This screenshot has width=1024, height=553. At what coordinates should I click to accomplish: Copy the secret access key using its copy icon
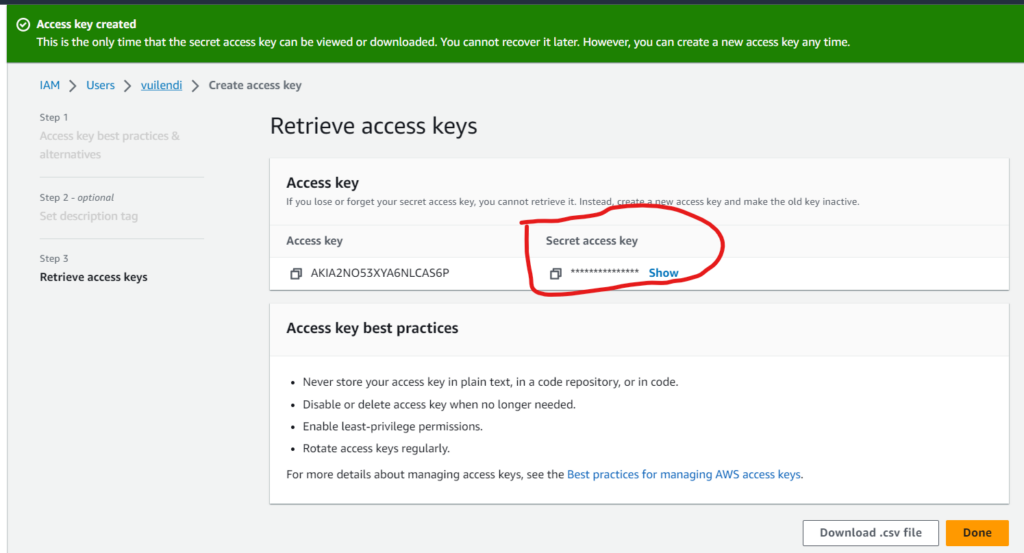pos(555,274)
